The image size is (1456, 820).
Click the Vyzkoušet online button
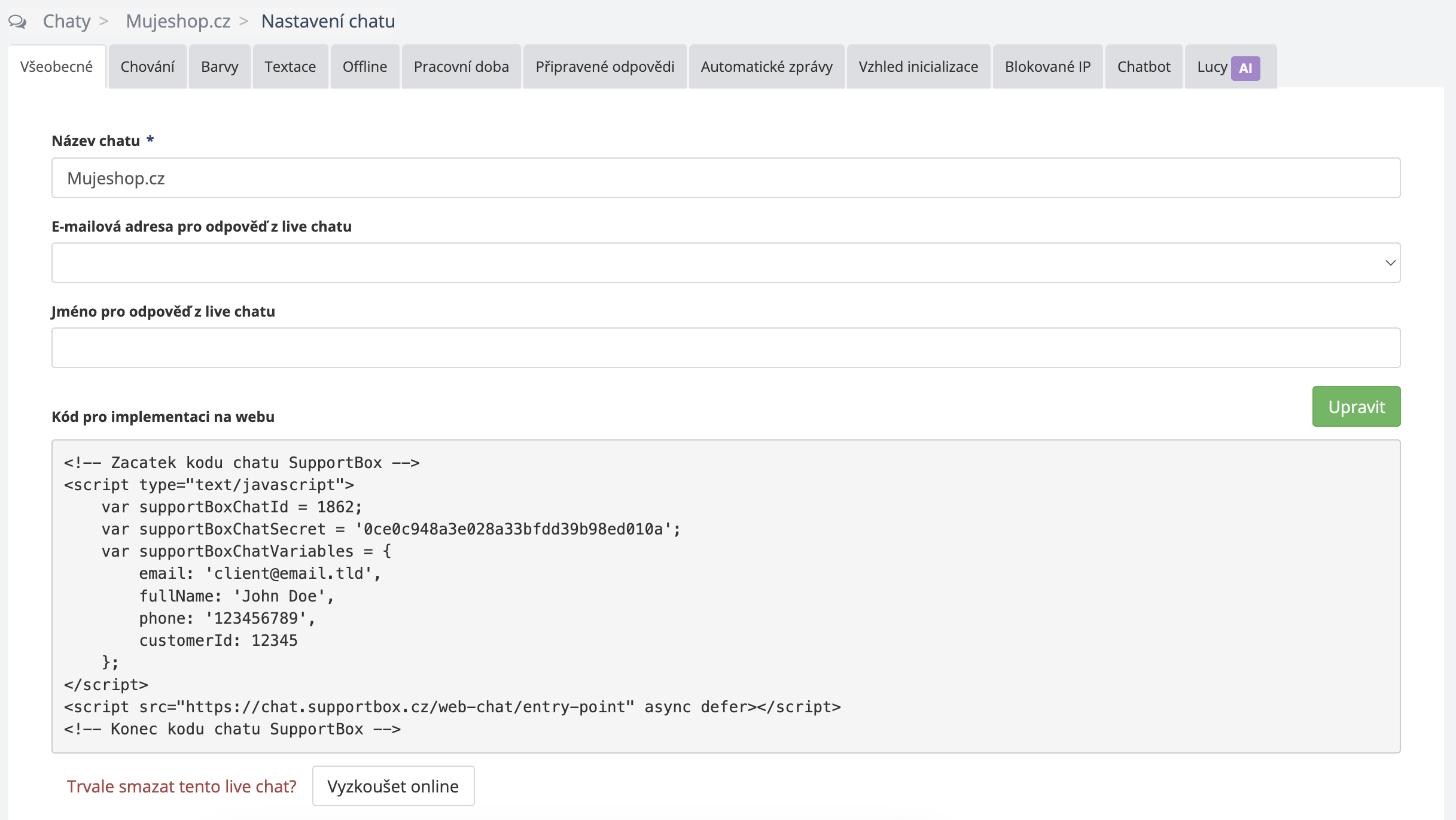click(x=393, y=786)
